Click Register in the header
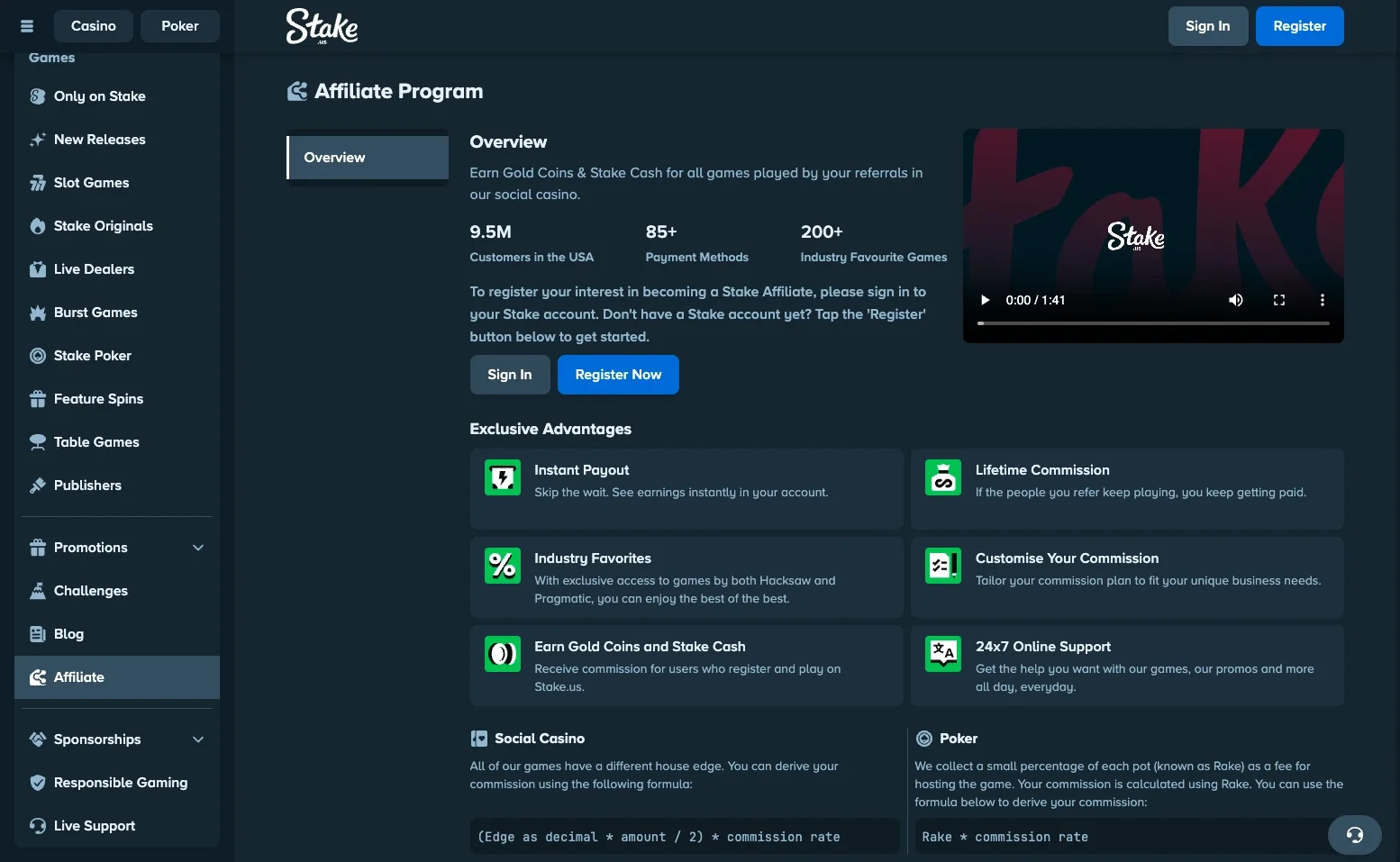The width and height of the screenshot is (1400, 862). 1300,26
